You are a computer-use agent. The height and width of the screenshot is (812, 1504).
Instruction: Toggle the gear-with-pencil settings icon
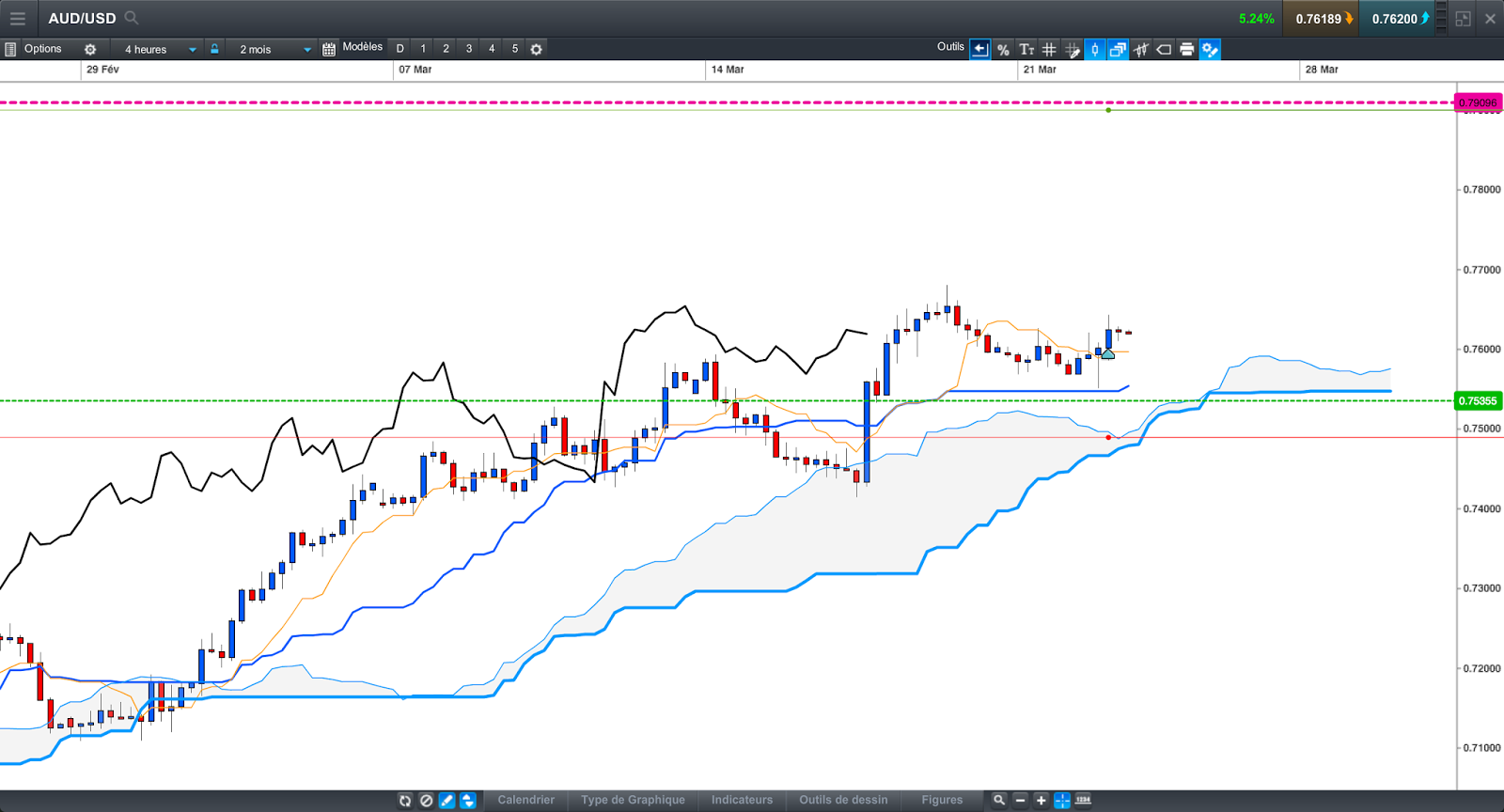coord(1210,49)
